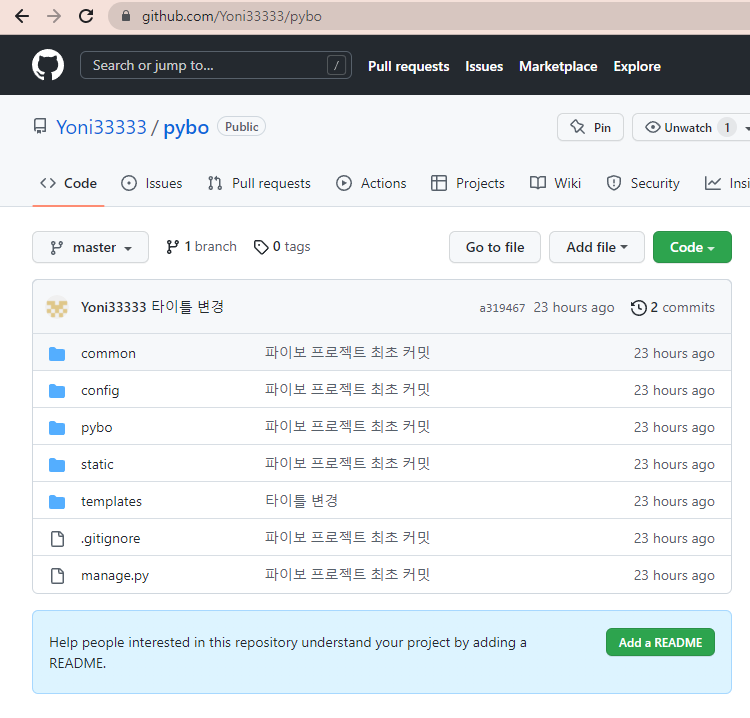Open the config folder
750x718 pixels.
pos(100,391)
